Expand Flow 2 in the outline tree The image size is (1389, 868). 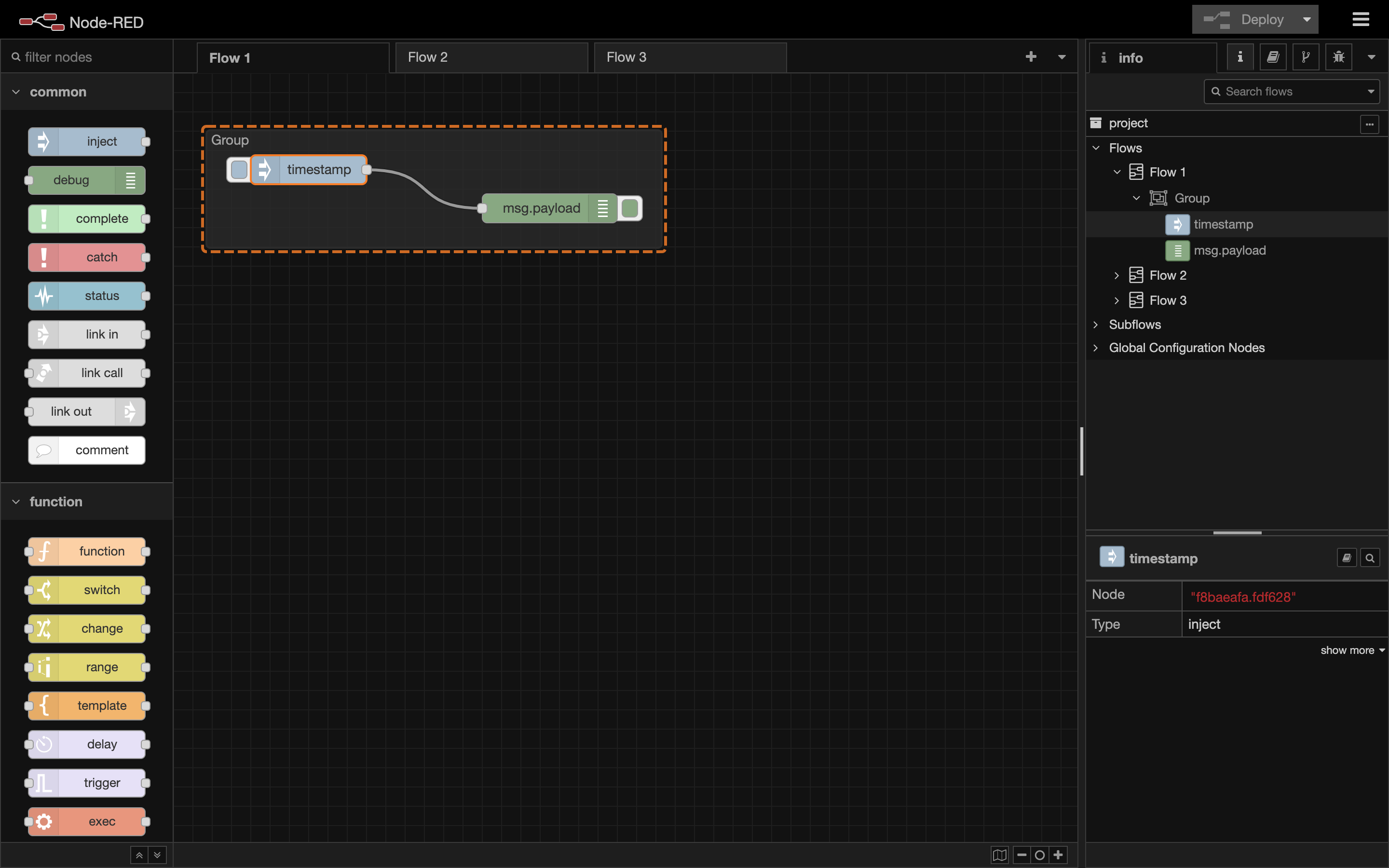coord(1117,275)
